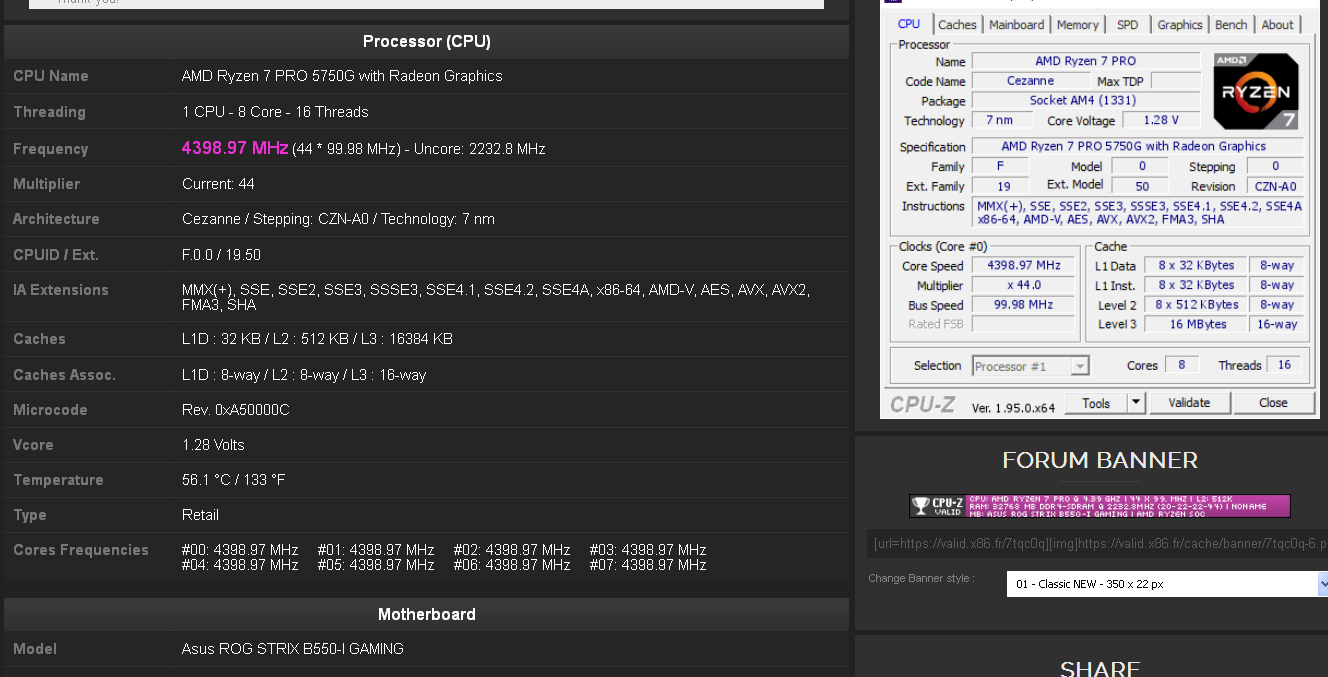Click the Threading value 1 CPU - 8 Core
The width and height of the screenshot is (1328, 677).
275,112
